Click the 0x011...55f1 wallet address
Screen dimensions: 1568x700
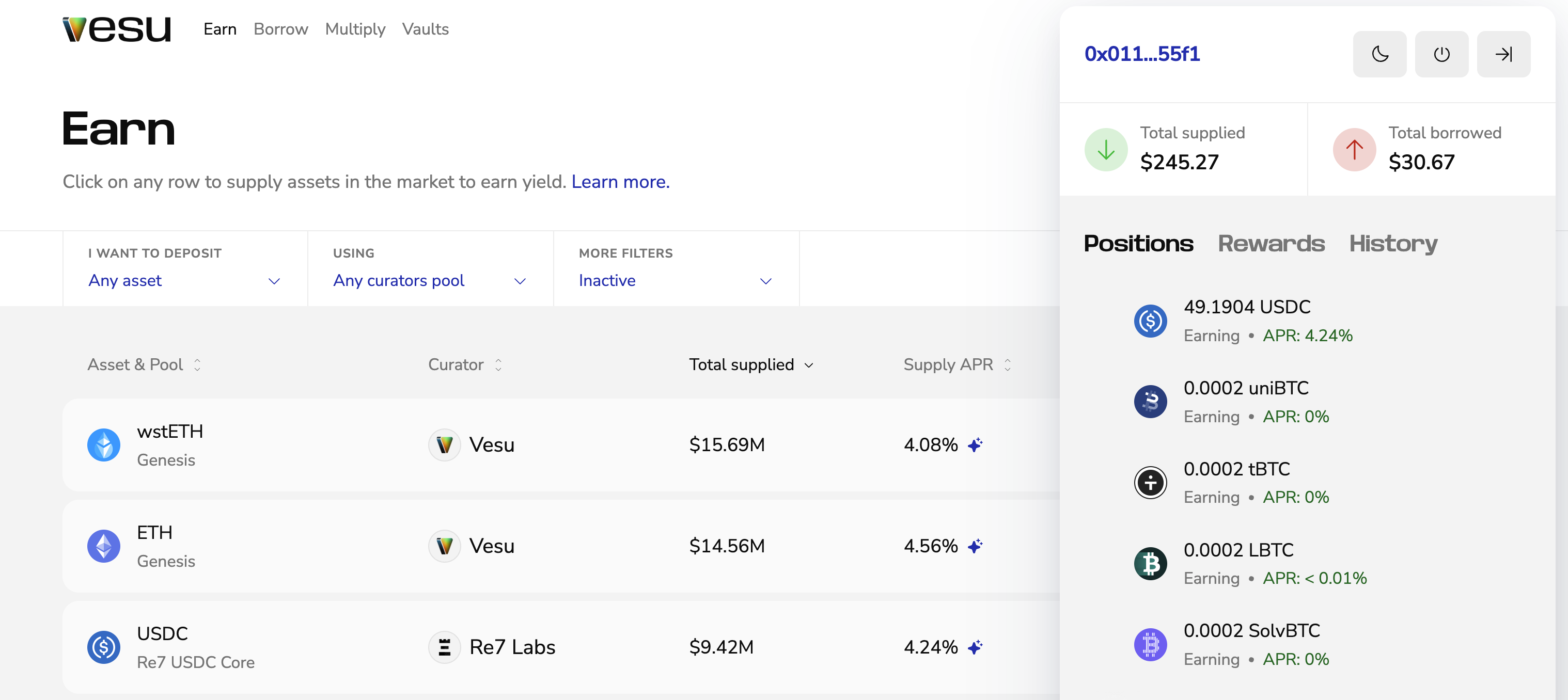(x=1141, y=54)
